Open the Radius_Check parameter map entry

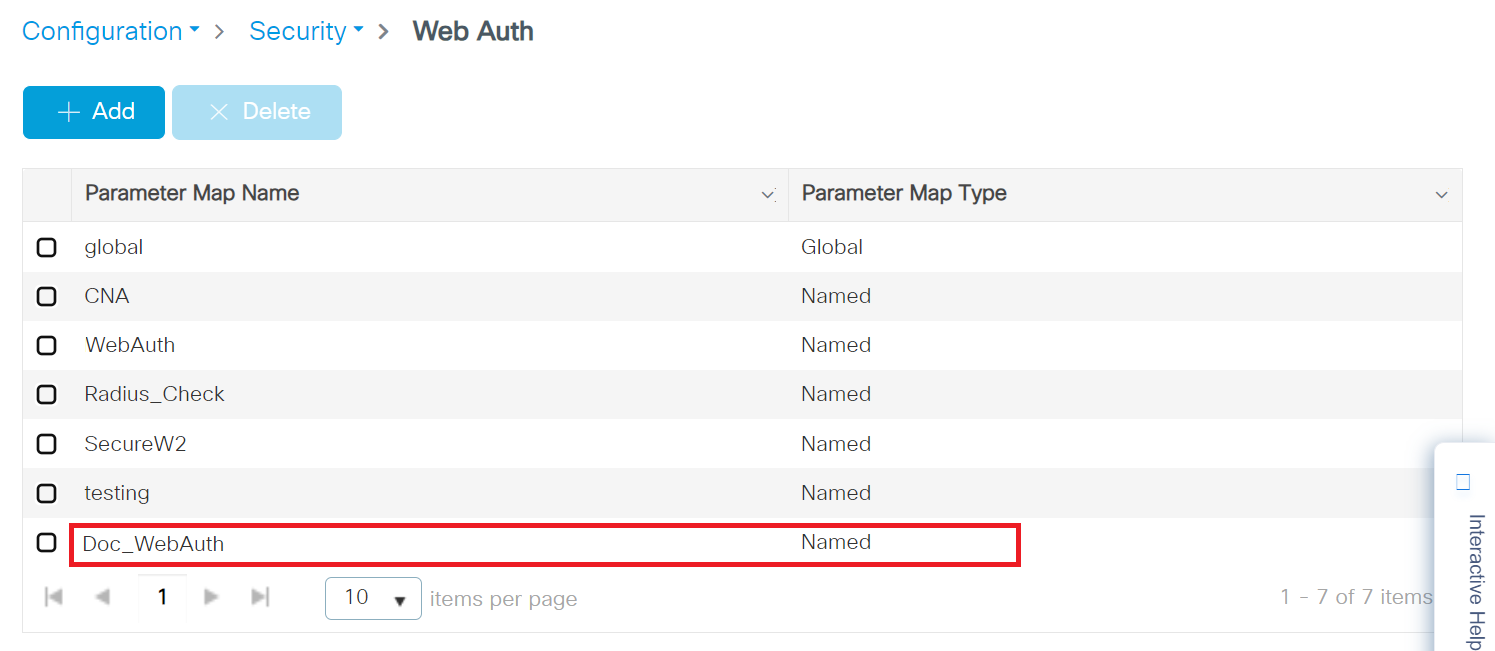tap(155, 394)
